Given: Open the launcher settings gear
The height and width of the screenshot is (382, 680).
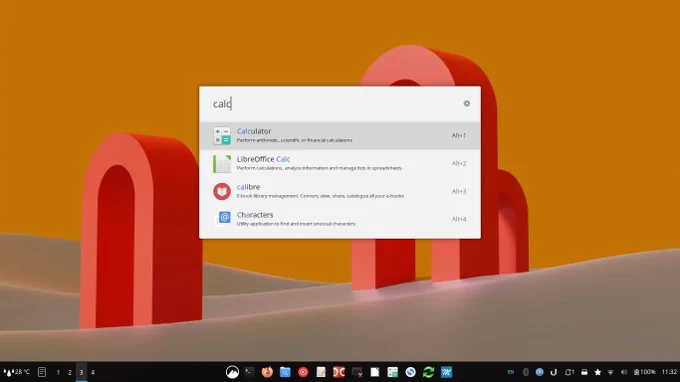Looking at the screenshot, I should (x=467, y=104).
